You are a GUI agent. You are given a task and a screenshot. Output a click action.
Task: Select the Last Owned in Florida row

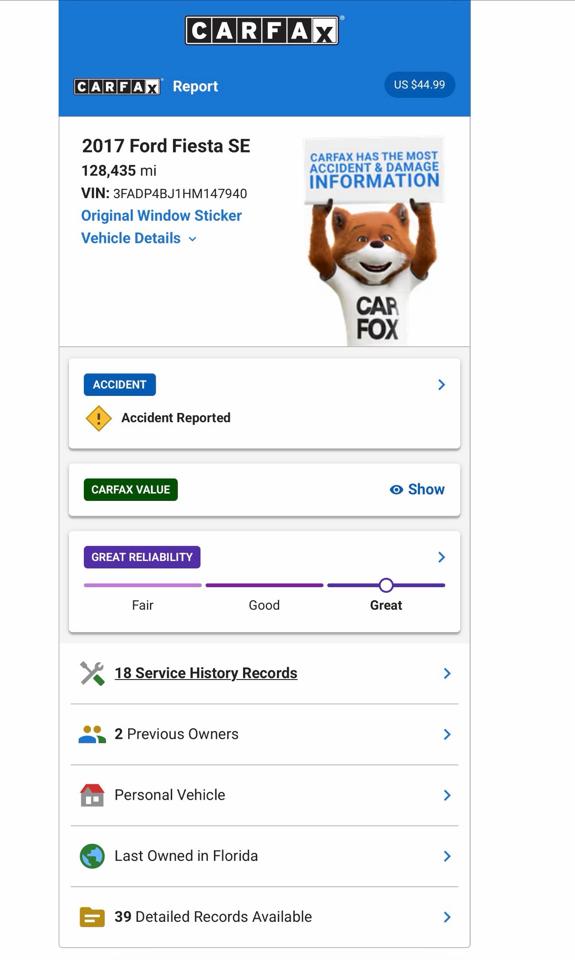(265, 856)
